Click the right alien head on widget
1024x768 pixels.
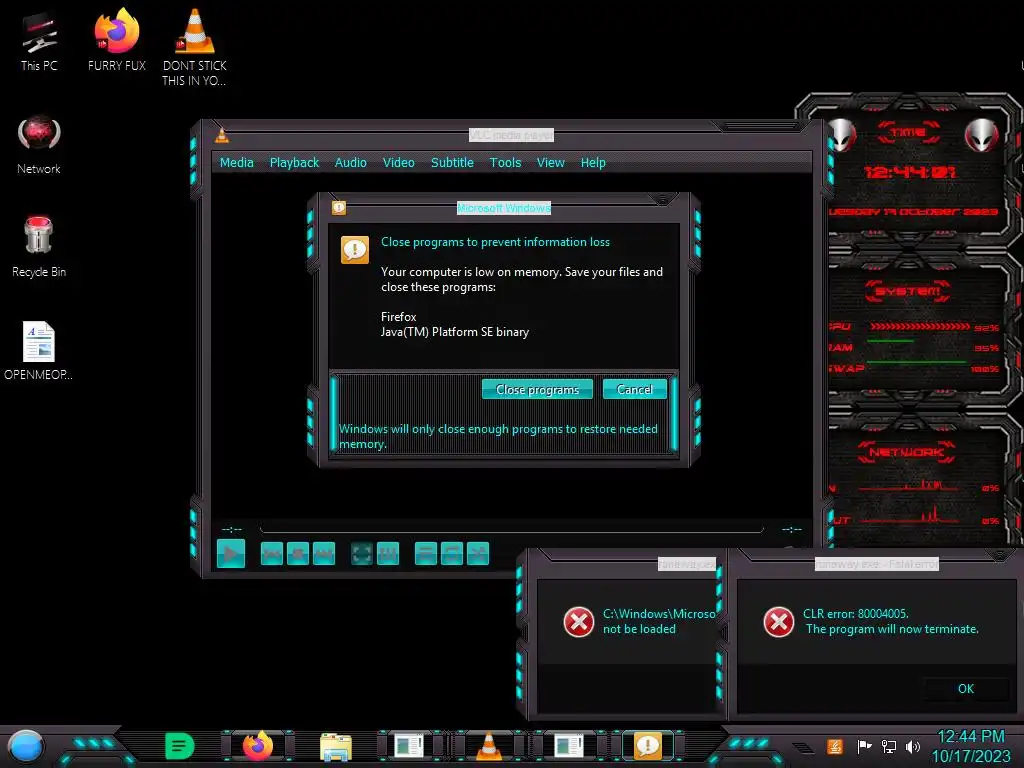coord(981,136)
